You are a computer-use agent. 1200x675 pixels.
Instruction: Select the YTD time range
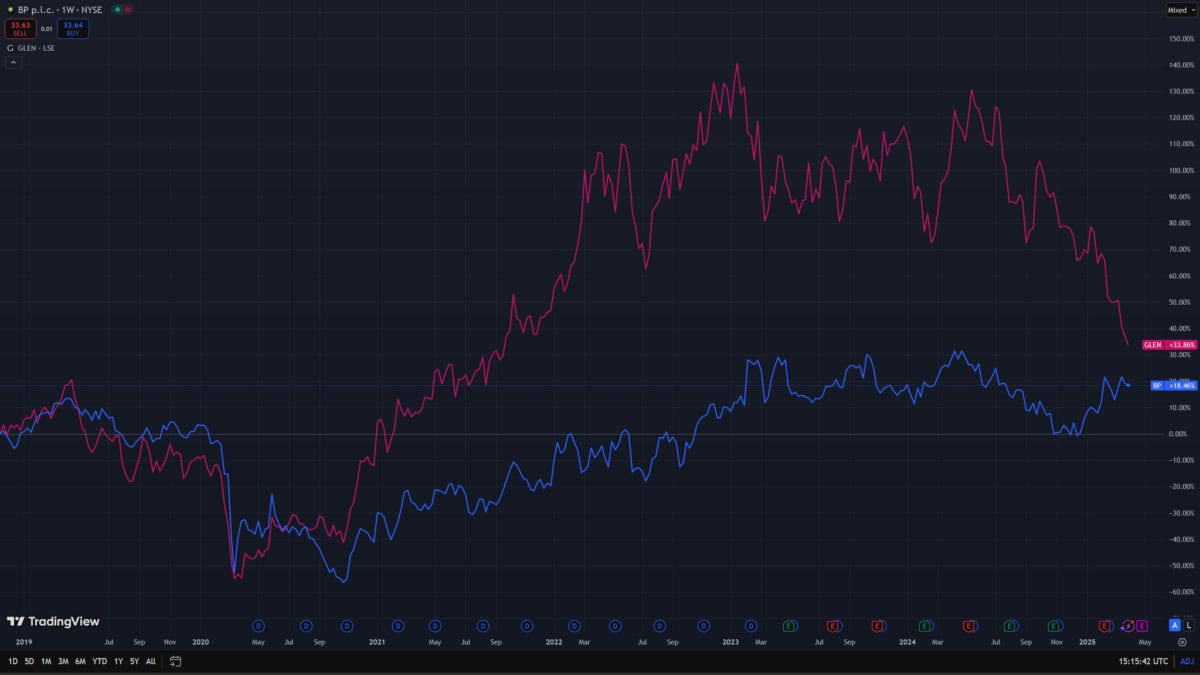pyautogui.click(x=100, y=661)
